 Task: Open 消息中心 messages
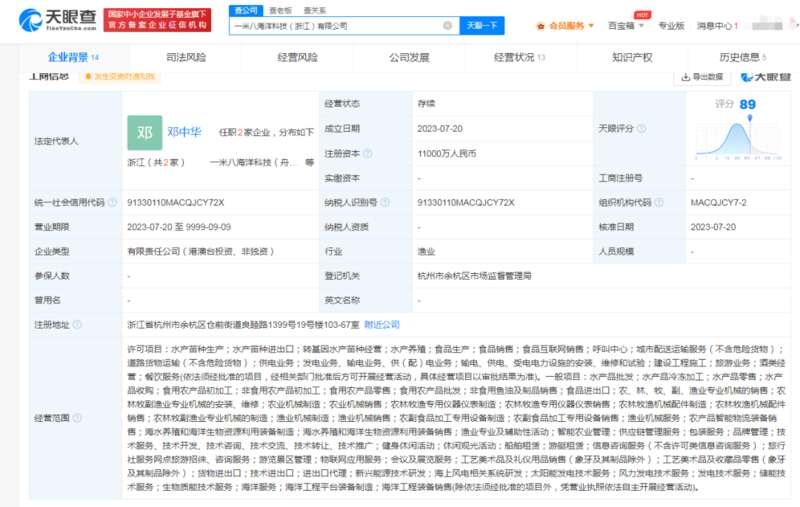tap(717, 26)
